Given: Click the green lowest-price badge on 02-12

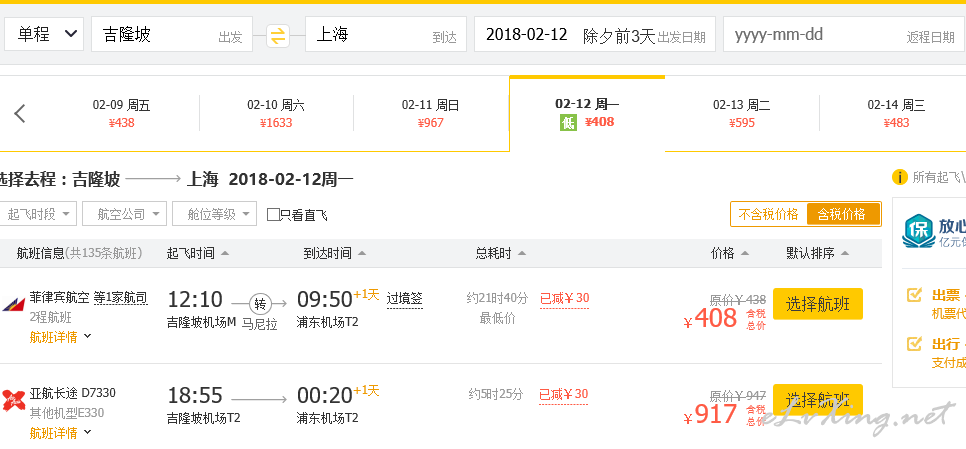Looking at the screenshot, I should tap(567, 123).
